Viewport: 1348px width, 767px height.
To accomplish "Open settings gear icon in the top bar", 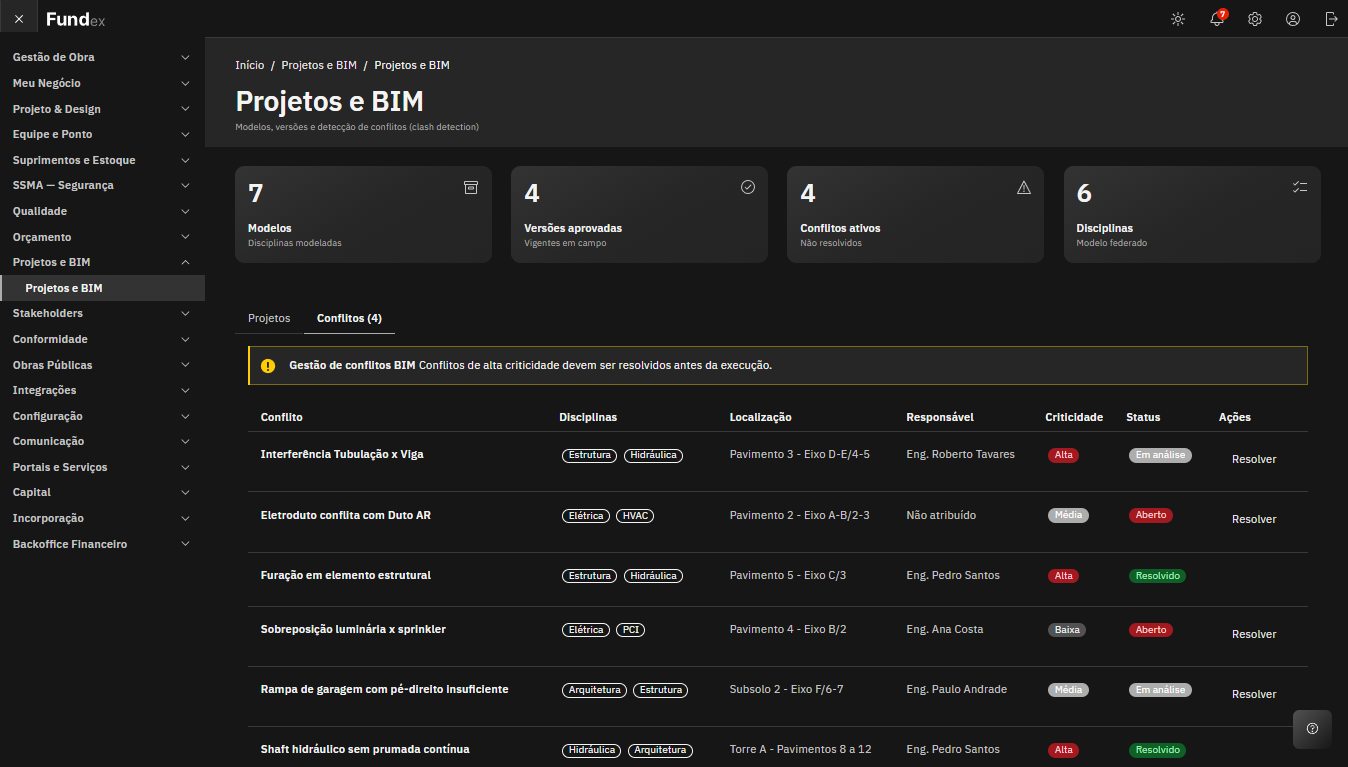I will click(1255, 19).
